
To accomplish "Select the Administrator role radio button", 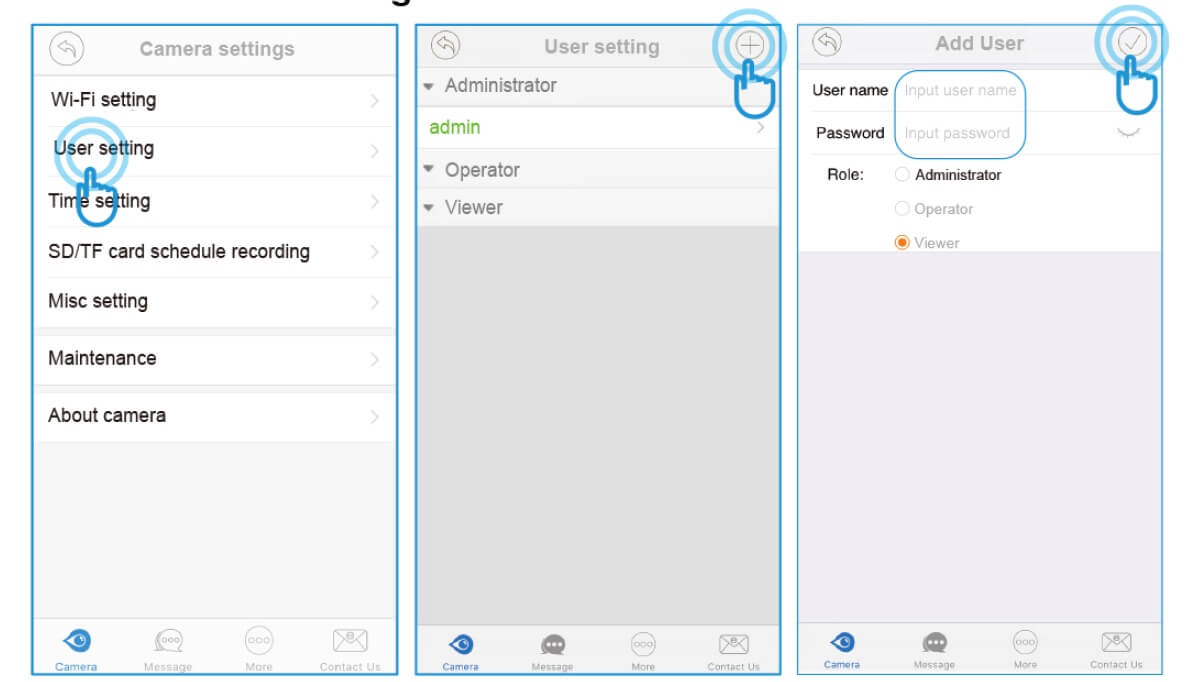I will point(902,174).
